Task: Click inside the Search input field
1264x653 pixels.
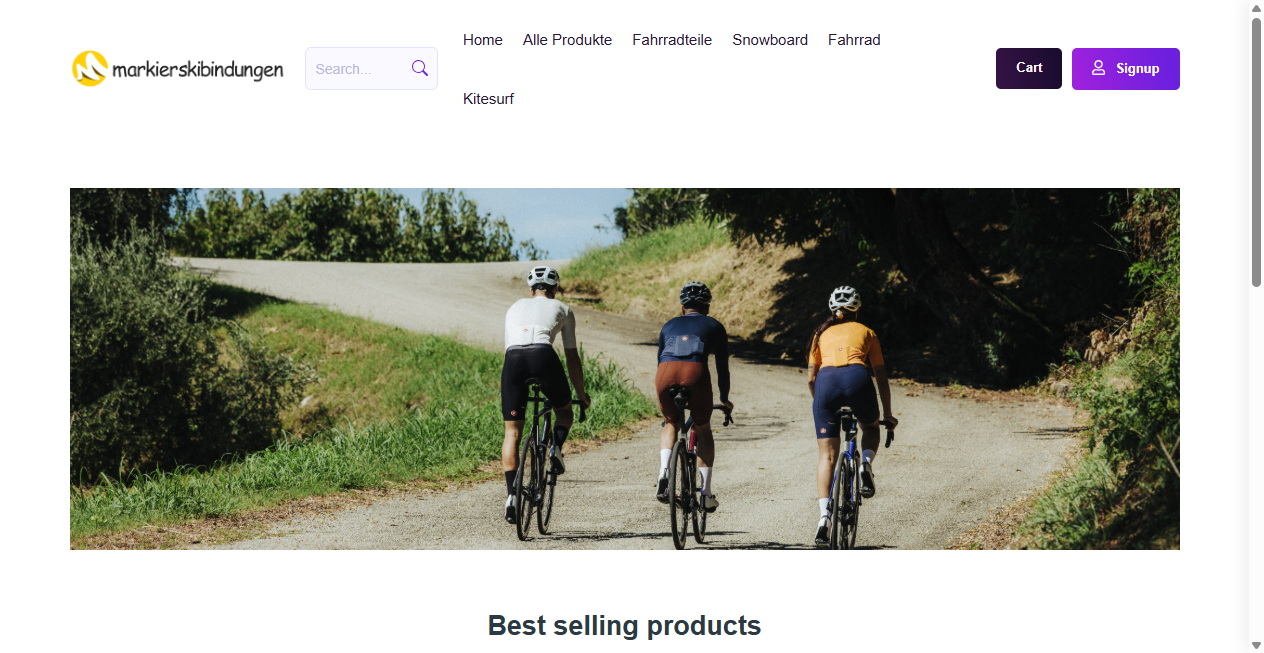Action: pos(360,68)
